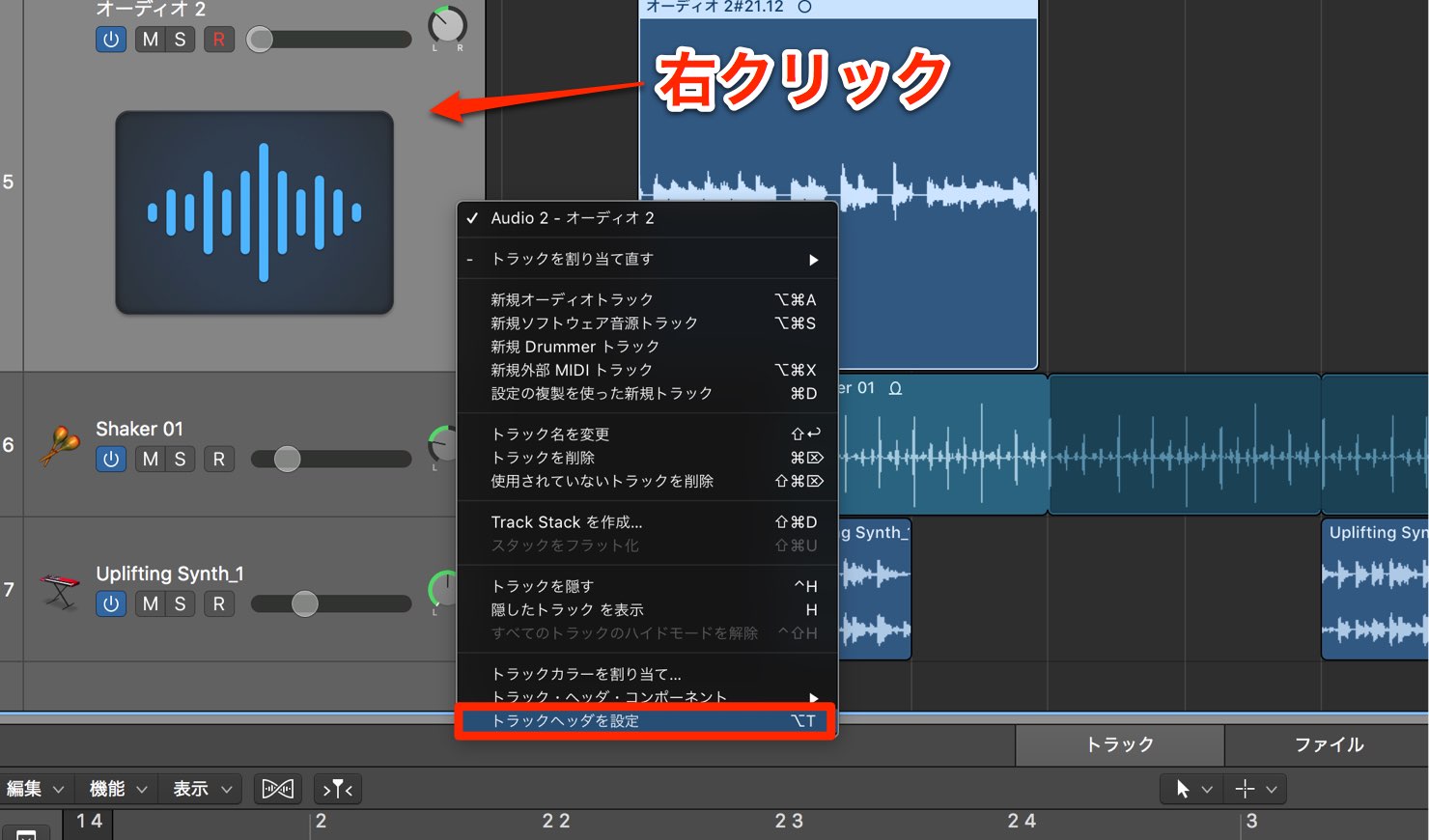The height and width of the screenshot is (840, 1429).
Task: Select トラックを削除 menu item
Action: pos(646,458)
